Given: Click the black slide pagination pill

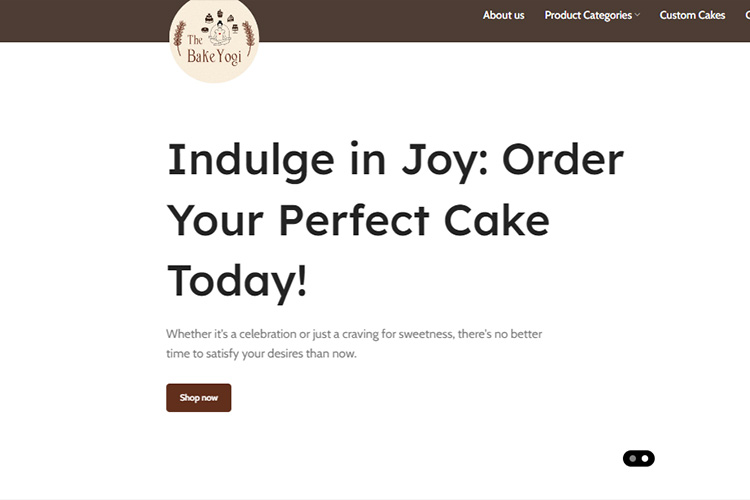Looking at the screenshot, I should tap(639, 458).
